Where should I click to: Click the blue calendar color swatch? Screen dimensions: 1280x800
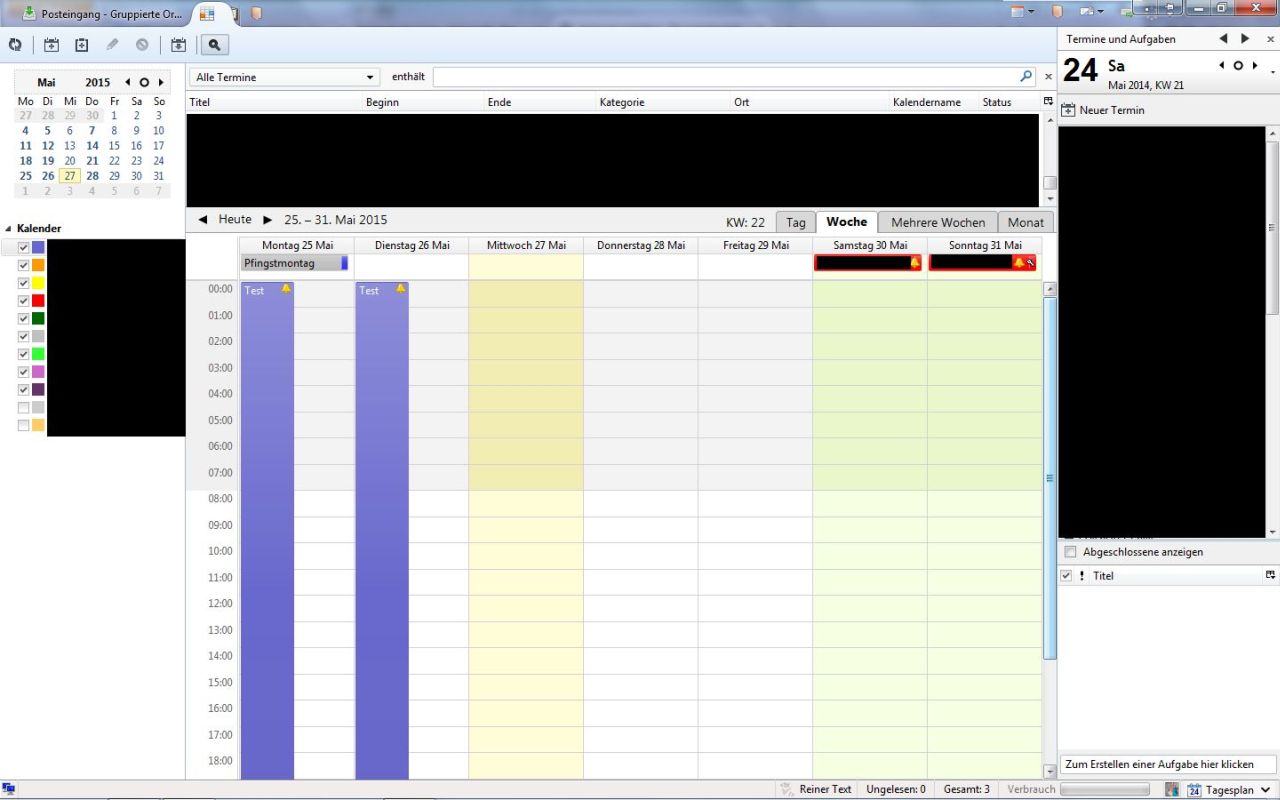[38, 248]
